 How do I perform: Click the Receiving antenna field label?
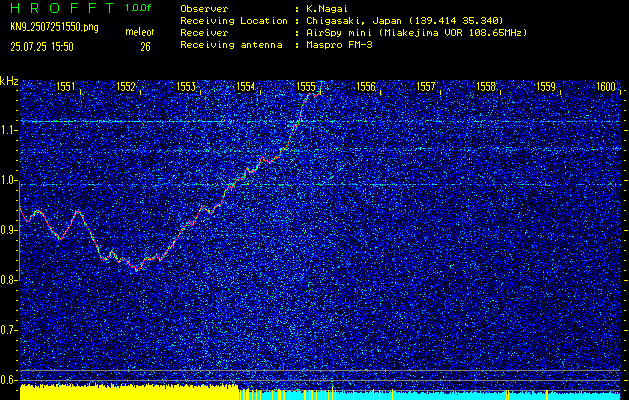click(x=231, y=45)
